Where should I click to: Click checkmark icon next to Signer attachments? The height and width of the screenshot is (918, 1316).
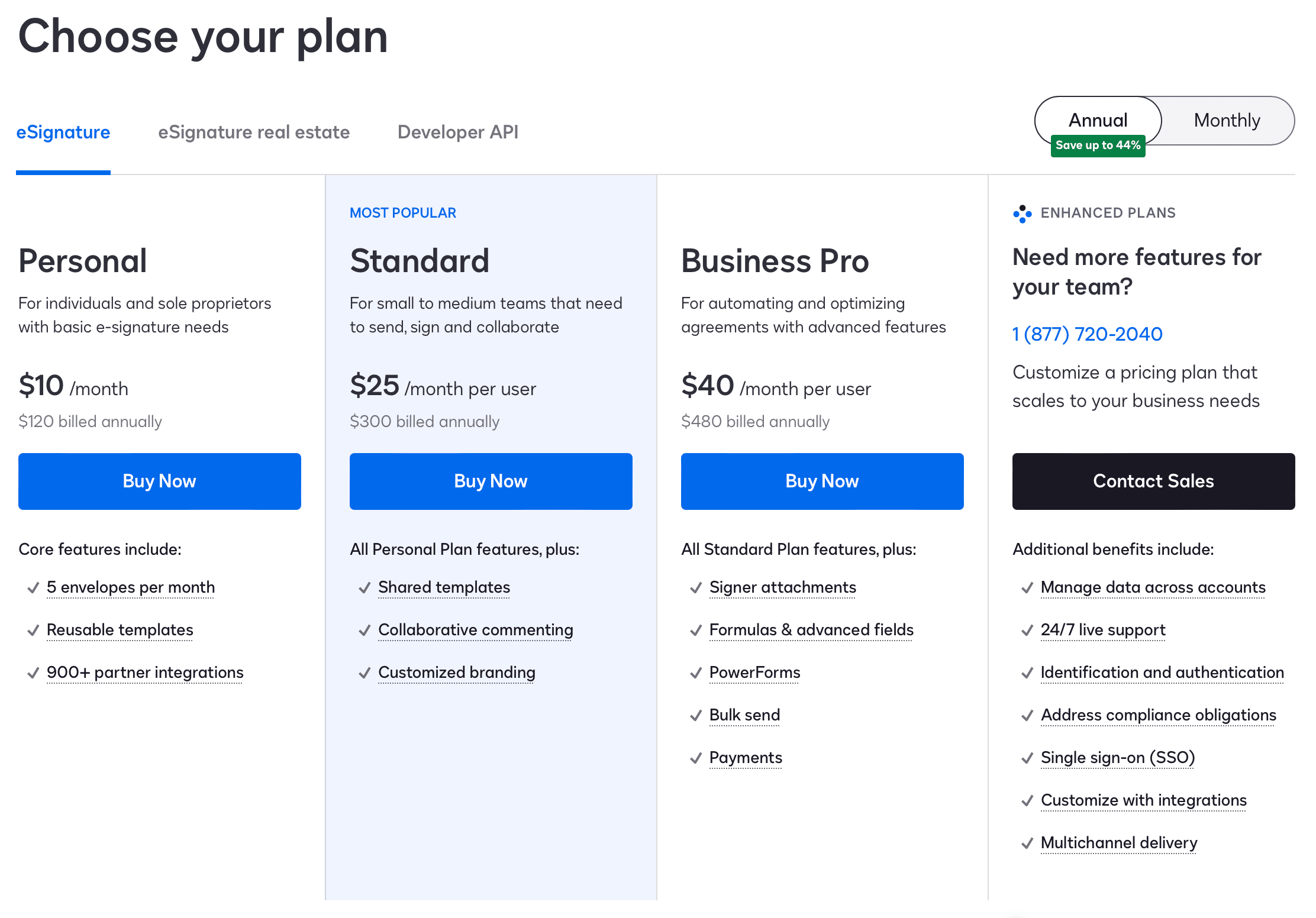pyautogui.click(x=696, y=588)
